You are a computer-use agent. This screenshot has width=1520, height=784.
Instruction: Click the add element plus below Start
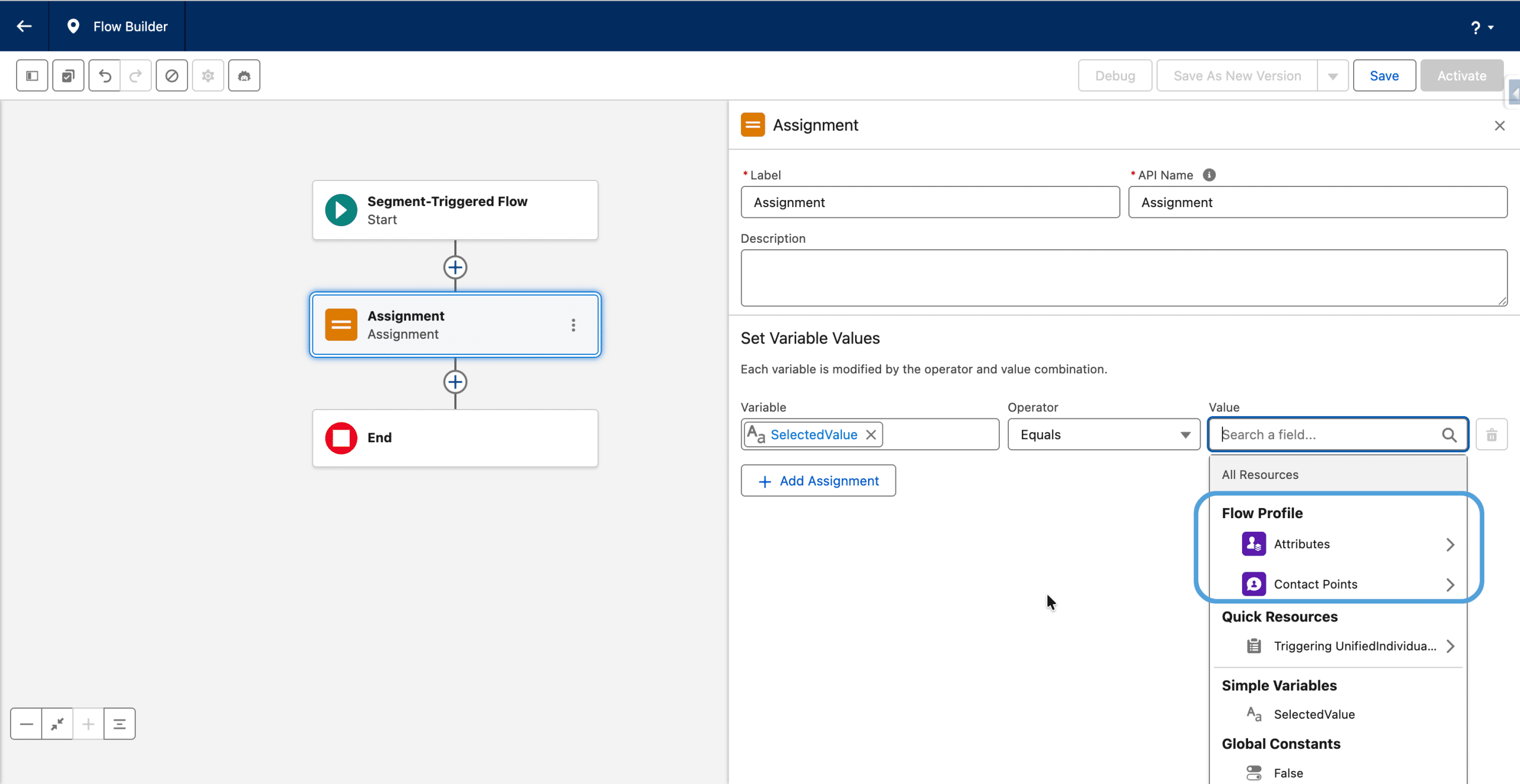[x=455, y=267]
